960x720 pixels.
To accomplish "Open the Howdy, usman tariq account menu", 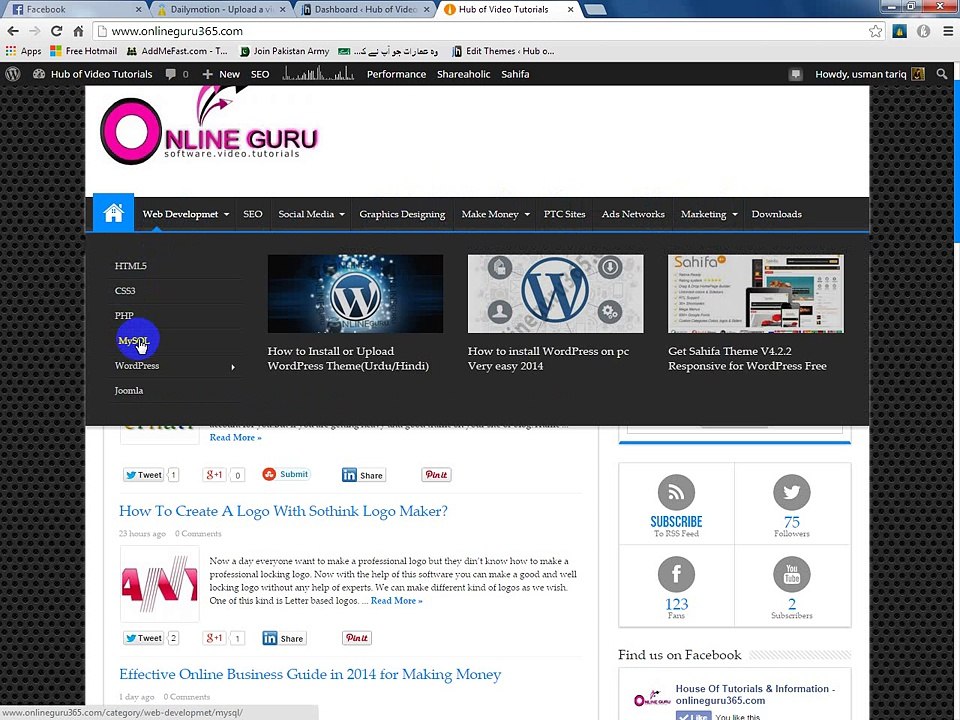I will click(x=869, y=74).
